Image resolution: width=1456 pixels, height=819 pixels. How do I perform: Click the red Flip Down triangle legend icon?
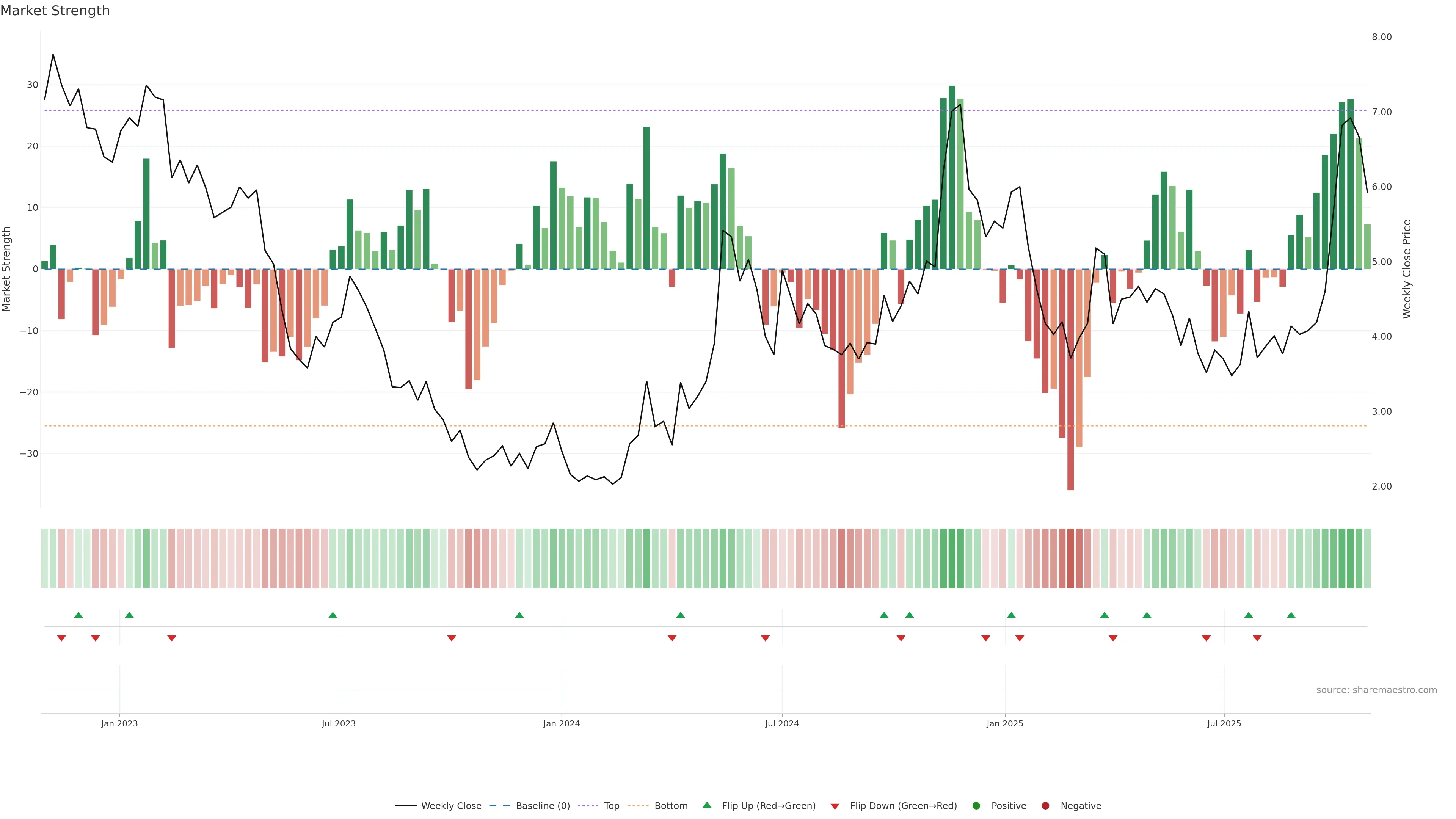tap(835, 806)
